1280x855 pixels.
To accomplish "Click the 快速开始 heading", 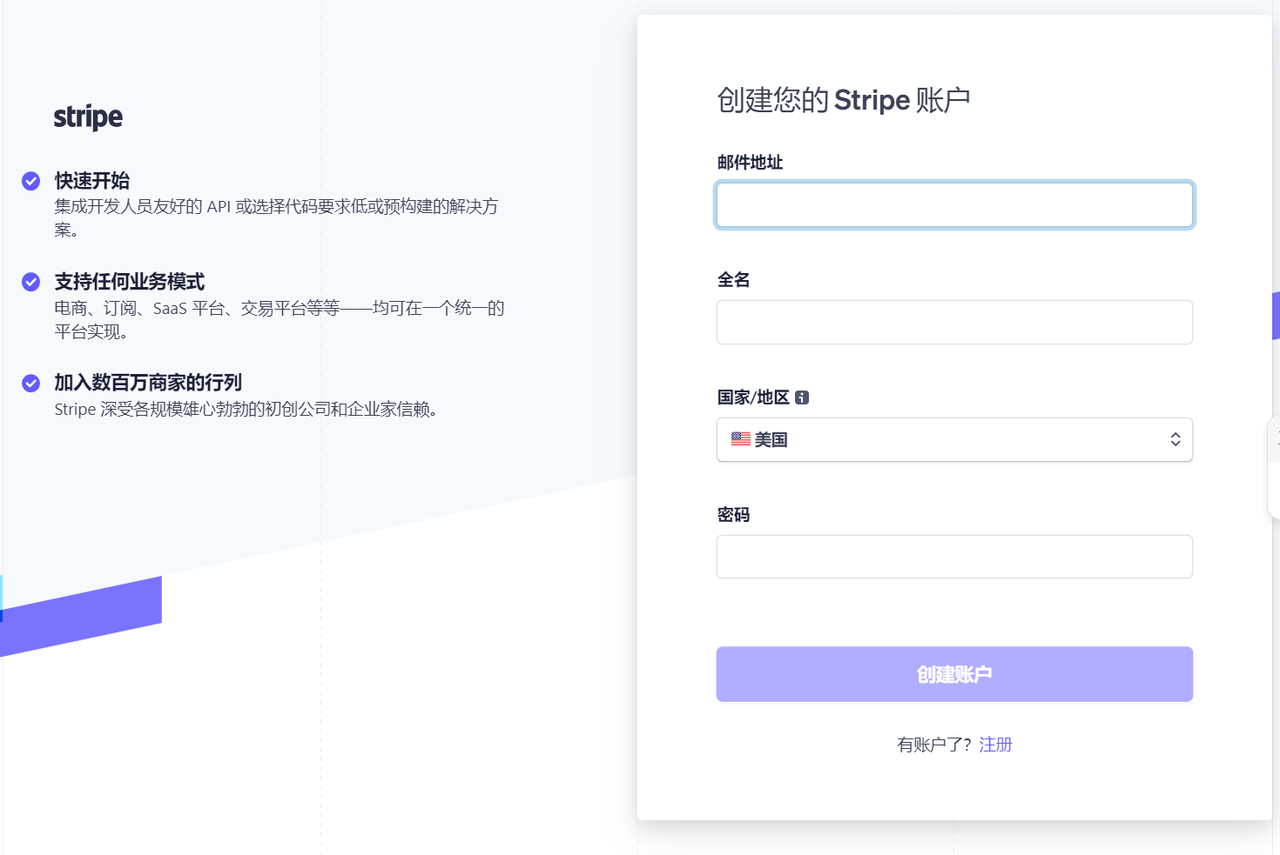I will pyautogui.click(x=92, y=181).
